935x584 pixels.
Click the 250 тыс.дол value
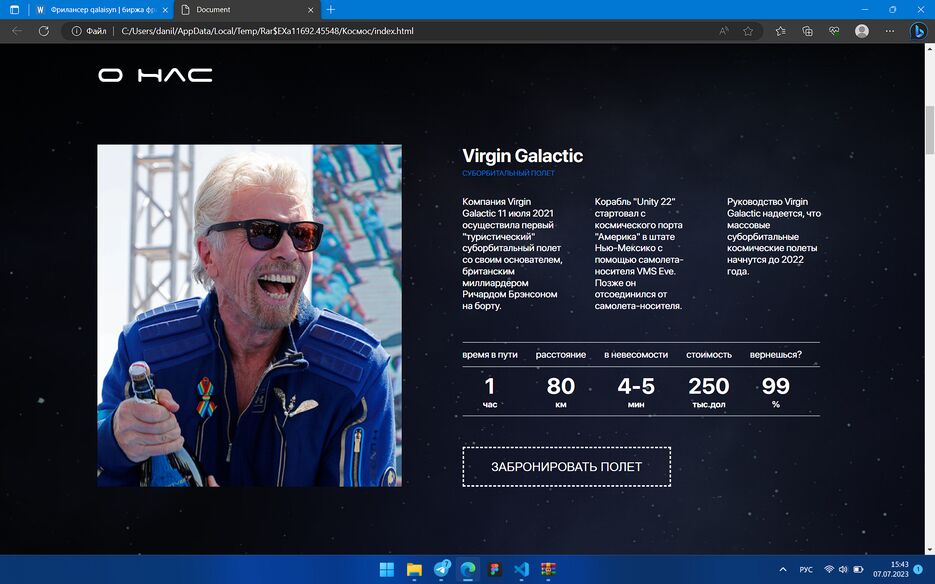pos(708,393)
